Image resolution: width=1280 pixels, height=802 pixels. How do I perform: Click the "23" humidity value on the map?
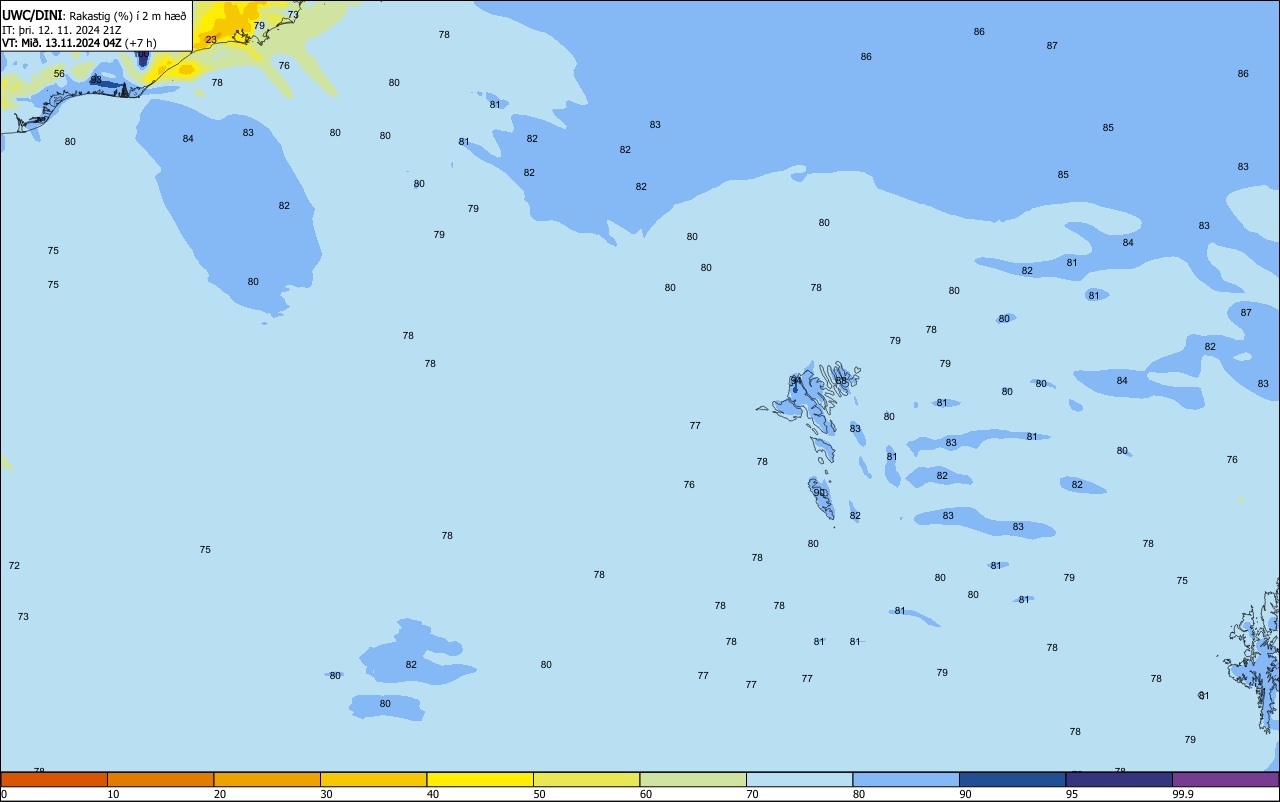pos(211,40)
